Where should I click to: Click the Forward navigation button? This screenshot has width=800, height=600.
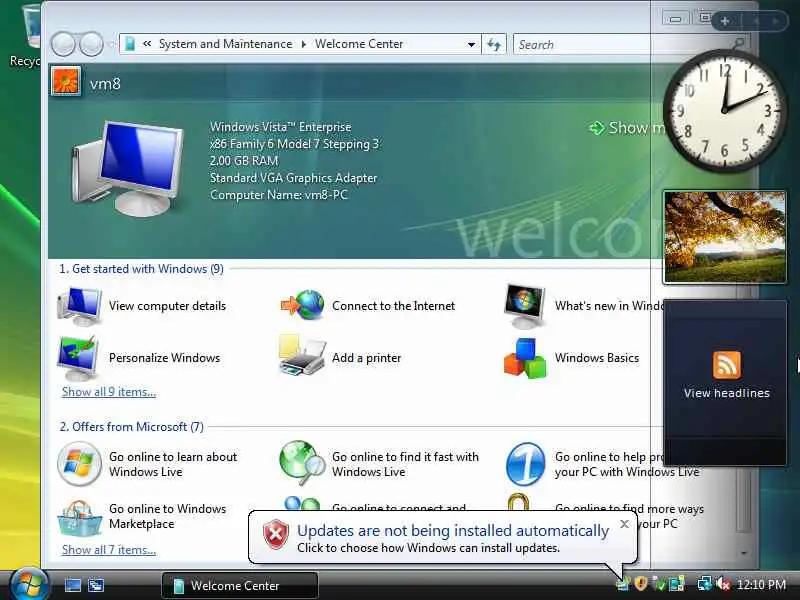pyautogui.click(x=91, y=44)
